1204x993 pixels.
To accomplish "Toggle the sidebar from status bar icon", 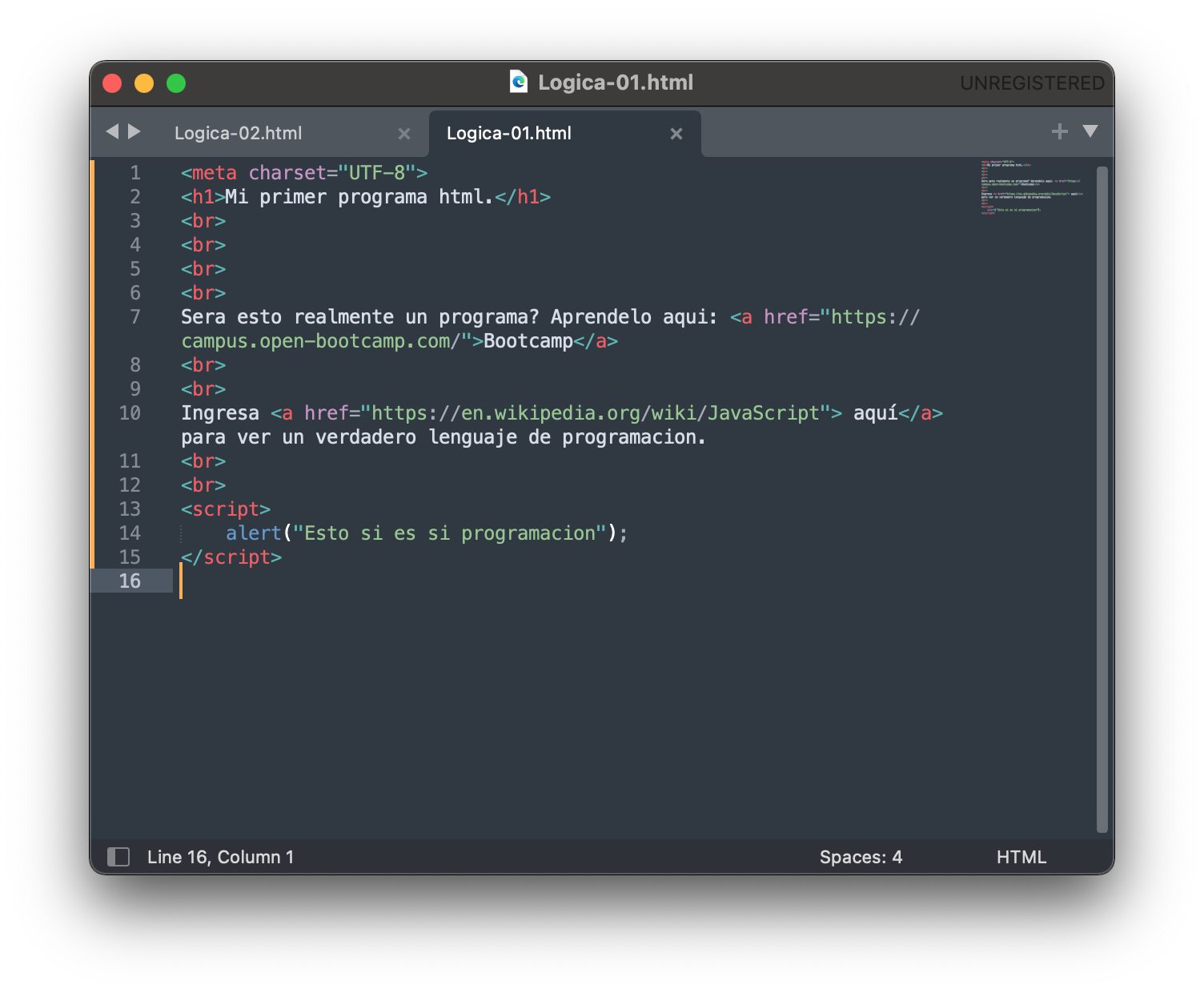I will tap(118, 857).
